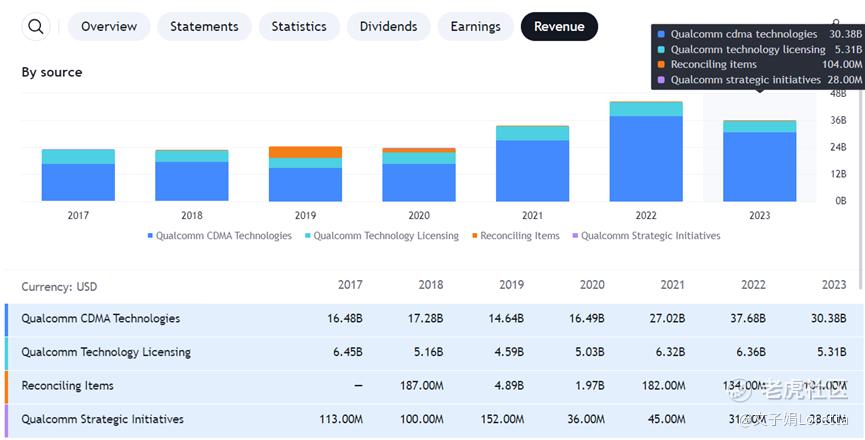The height and width of the screenshot is (440, 865).
Task: Click the 4.59B licensing cell
Action: [x=509, y=352]
